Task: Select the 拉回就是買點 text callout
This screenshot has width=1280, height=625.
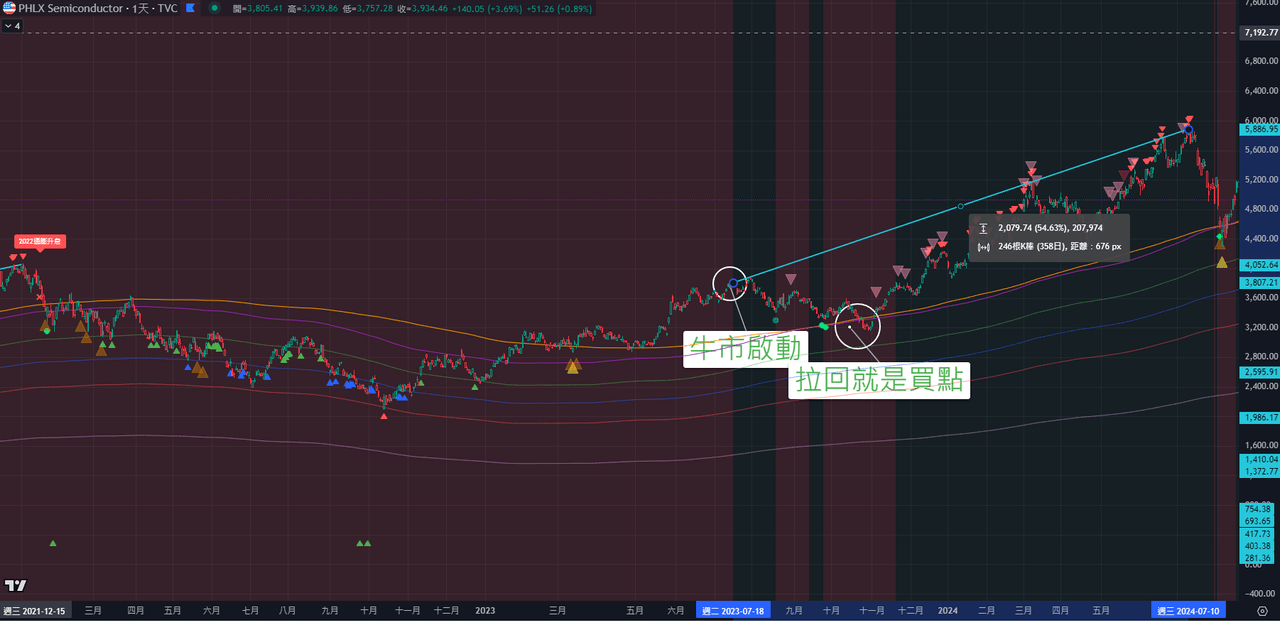Action: 880,380
